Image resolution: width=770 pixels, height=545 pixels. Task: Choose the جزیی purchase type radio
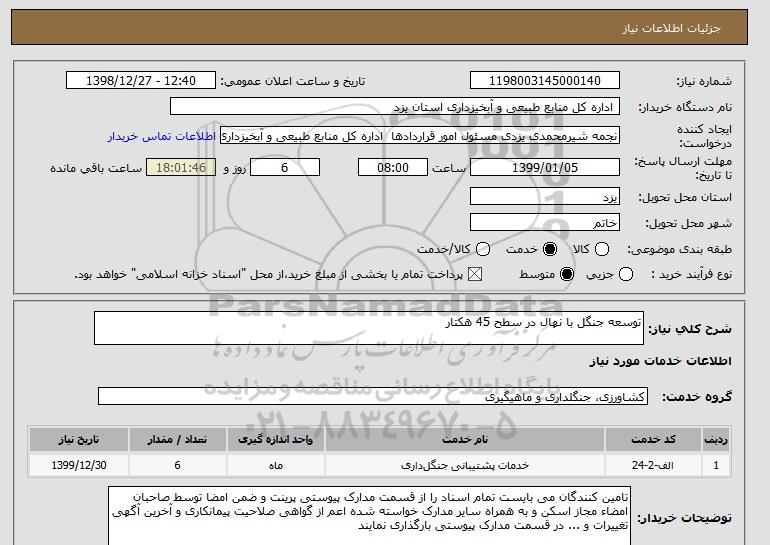click(626, 274)
